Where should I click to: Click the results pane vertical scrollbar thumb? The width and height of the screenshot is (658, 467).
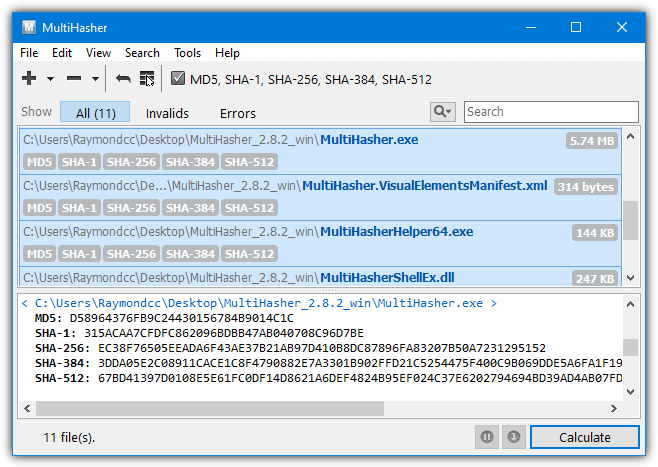tap(630, 347)
